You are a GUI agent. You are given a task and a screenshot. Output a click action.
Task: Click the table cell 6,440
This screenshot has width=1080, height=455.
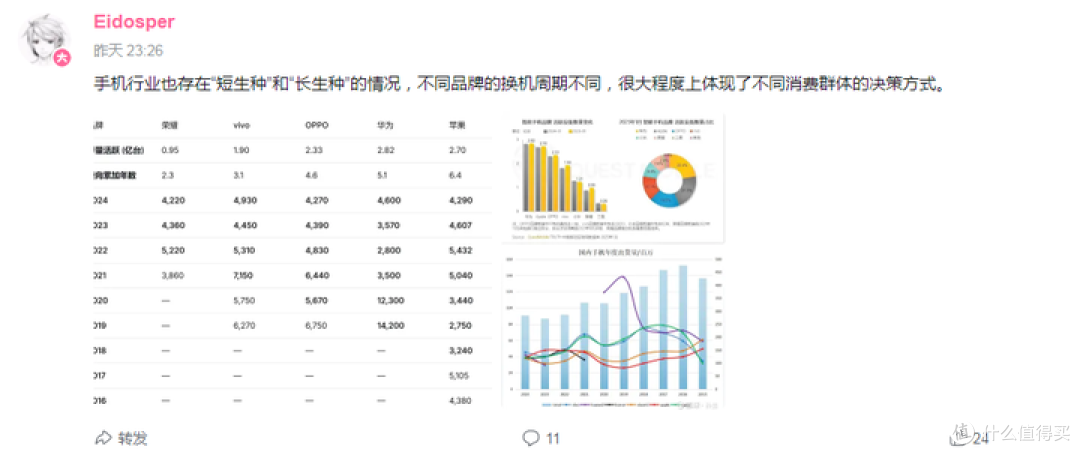317,275
